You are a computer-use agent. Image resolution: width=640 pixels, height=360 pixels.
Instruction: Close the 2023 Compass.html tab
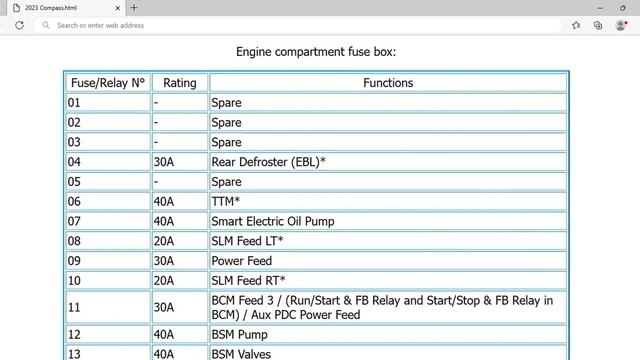pos(118,8)
